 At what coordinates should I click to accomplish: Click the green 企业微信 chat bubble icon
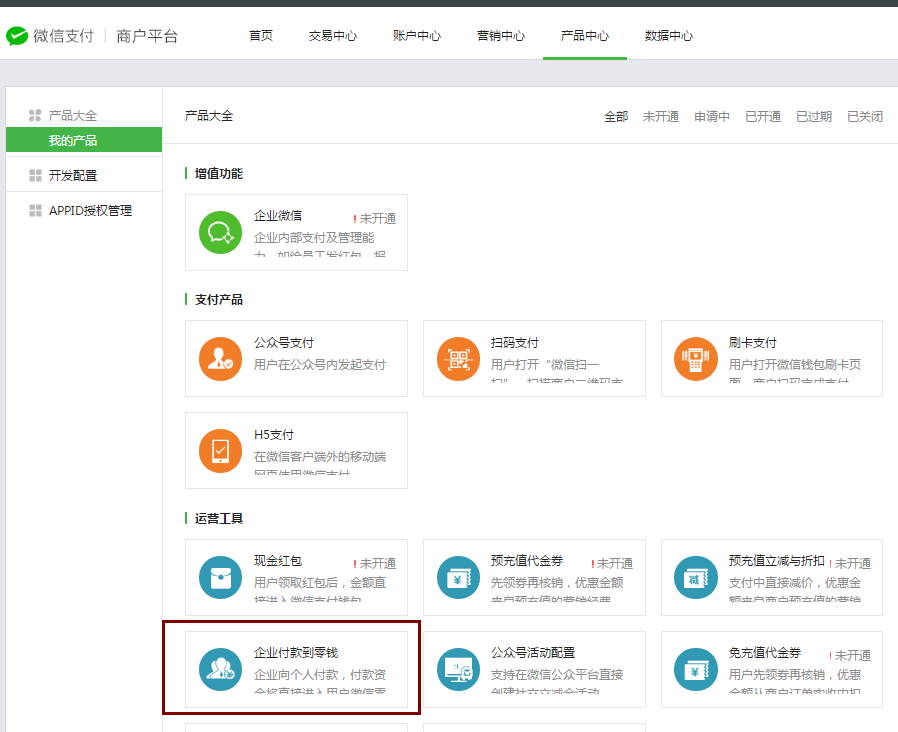click(220, 233)
